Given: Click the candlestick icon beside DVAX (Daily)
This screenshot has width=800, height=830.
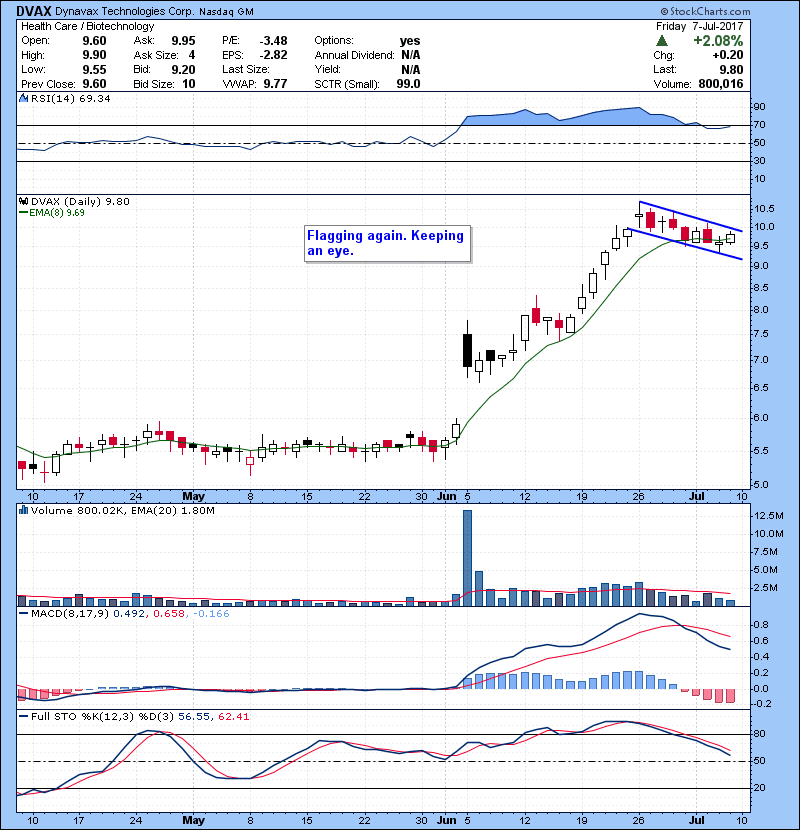Looking at the screenshot, I should (x=23, y=201).
